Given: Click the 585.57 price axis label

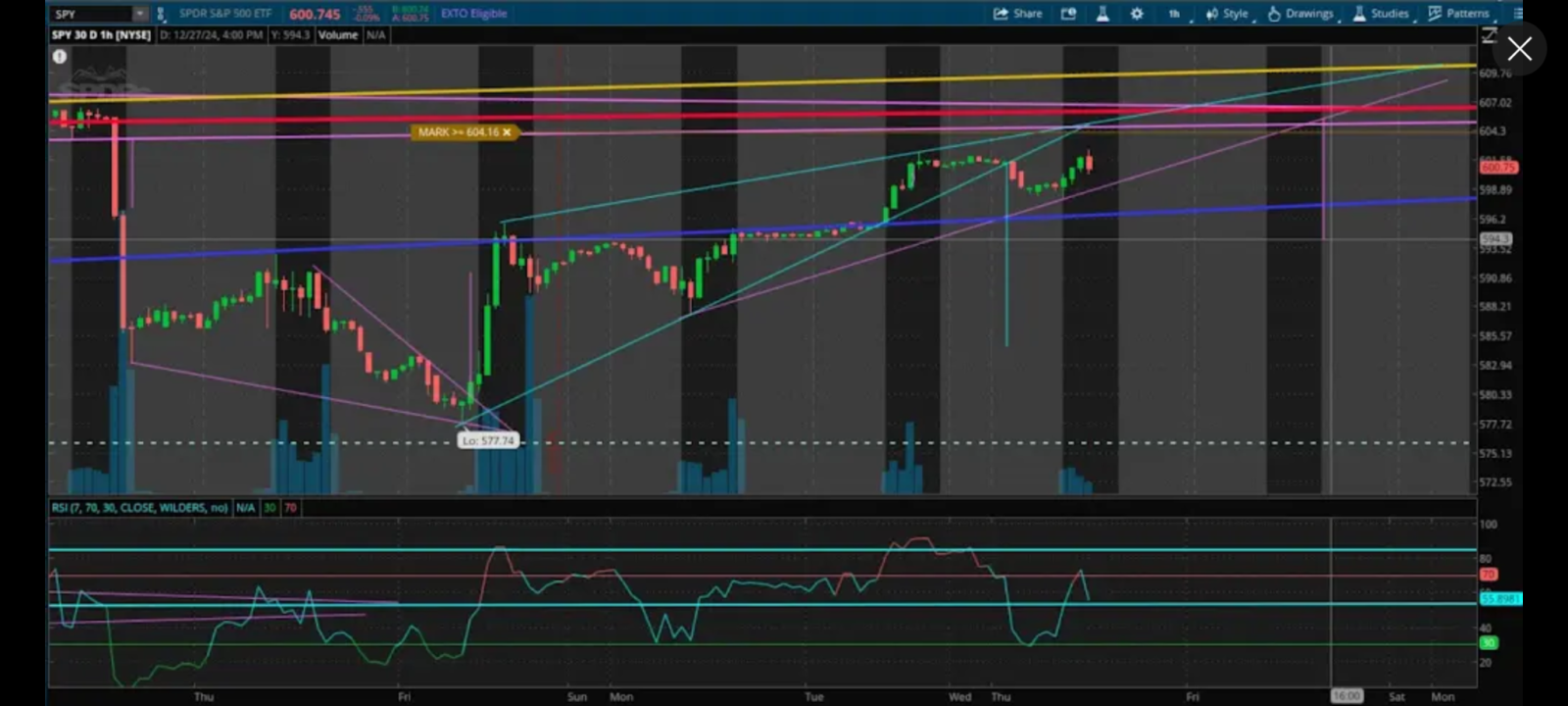Looking at the screenshot, I should pyautogui.click(x=1495, y=336).
